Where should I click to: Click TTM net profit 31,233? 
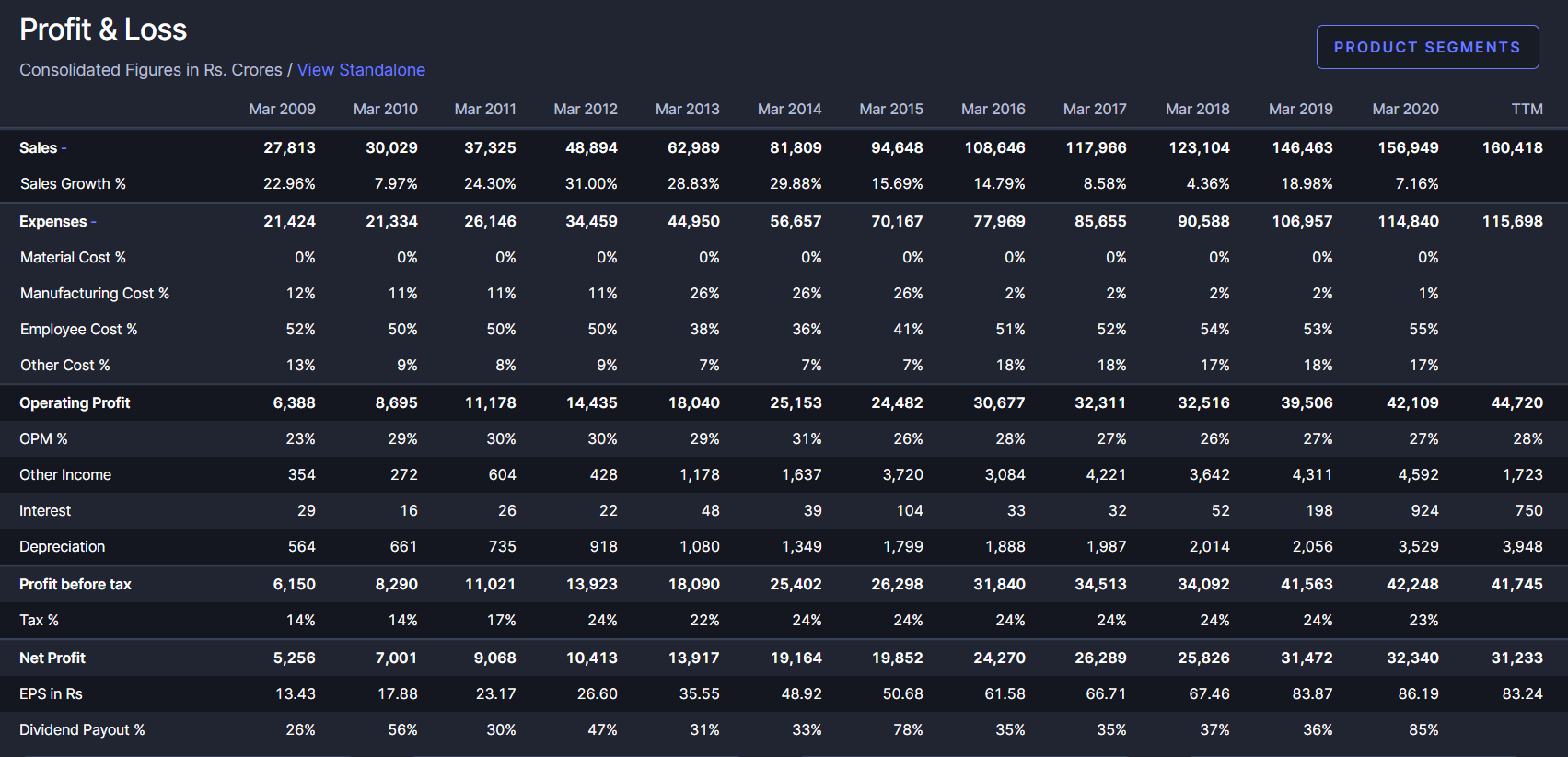(1516, 658)
